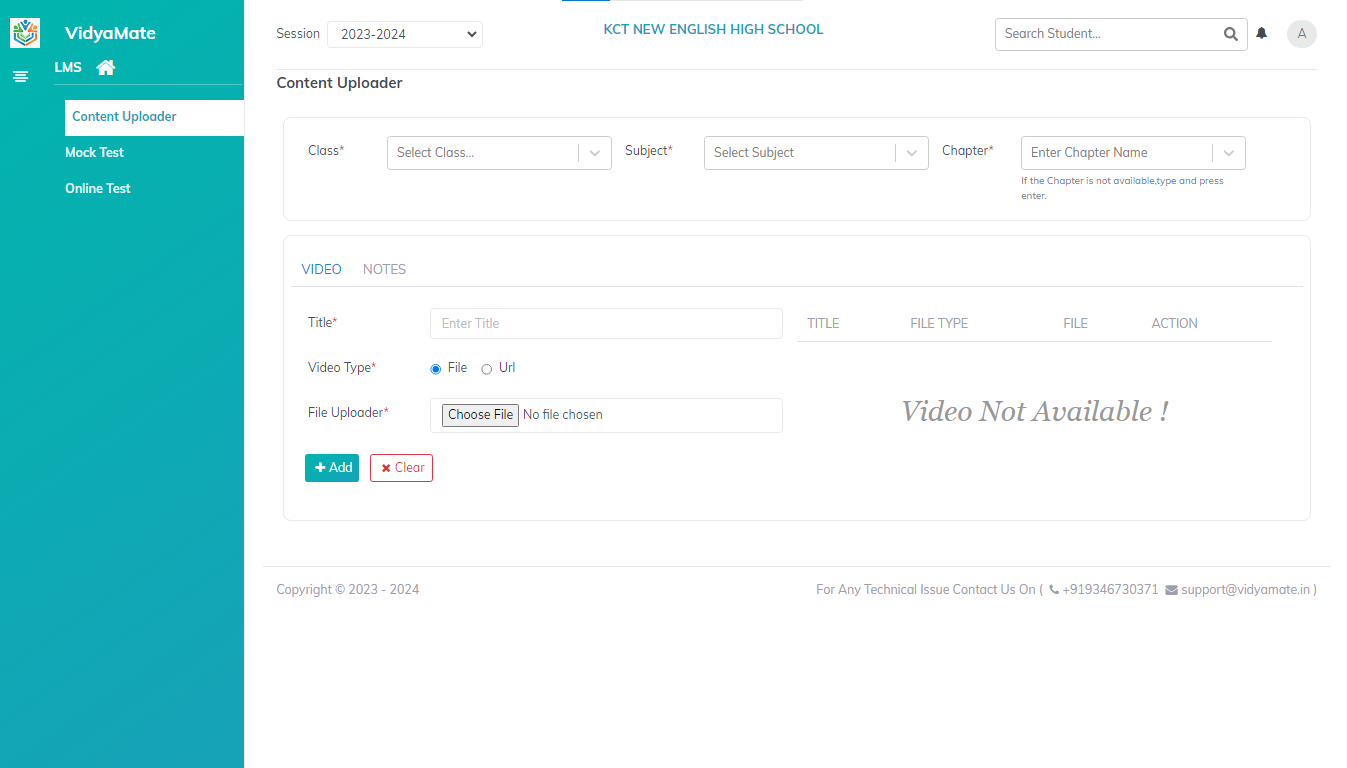
Task: Click the red Clear button
Action: 401,468
